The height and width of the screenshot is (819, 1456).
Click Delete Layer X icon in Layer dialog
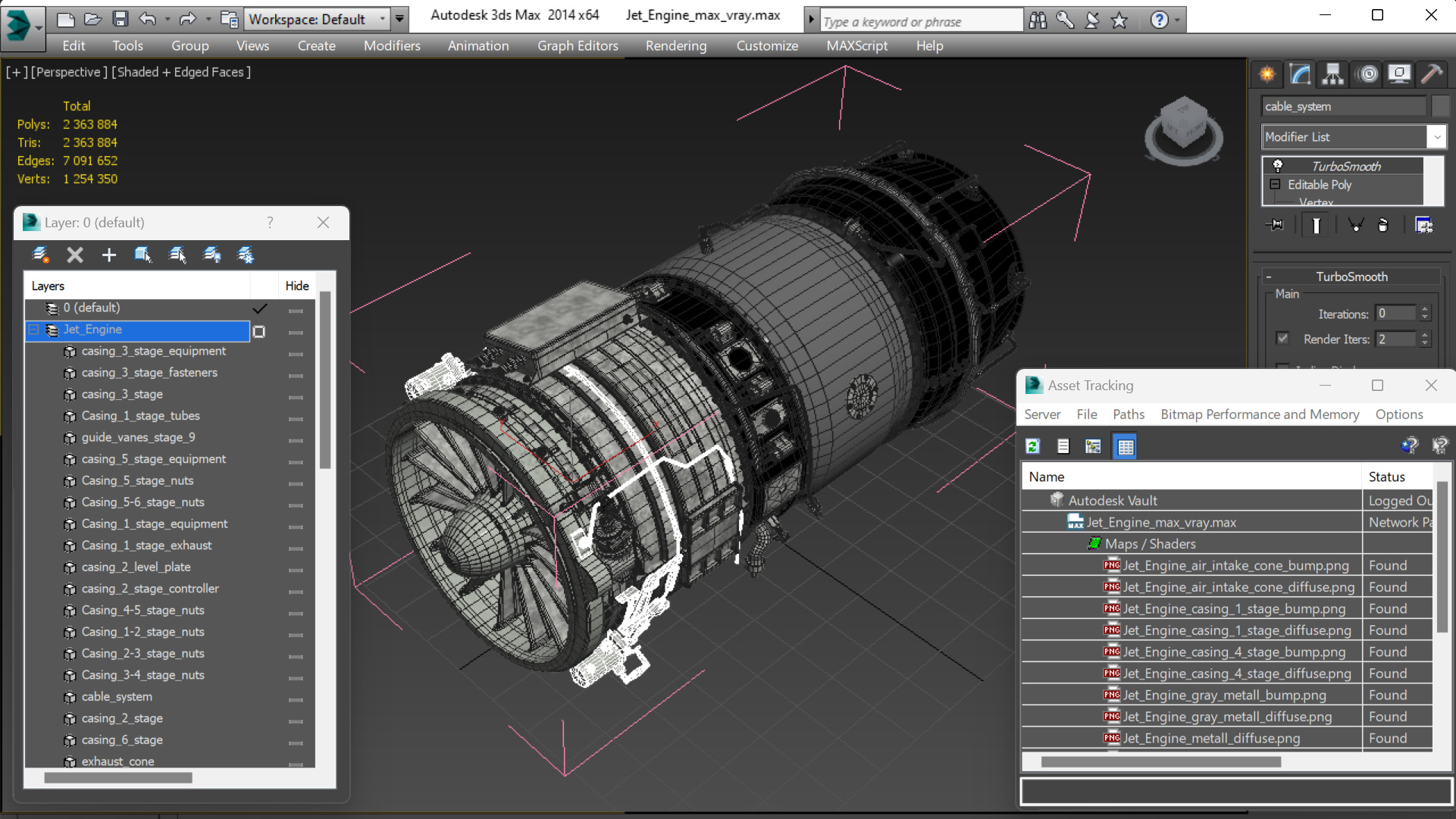[75, 255]
